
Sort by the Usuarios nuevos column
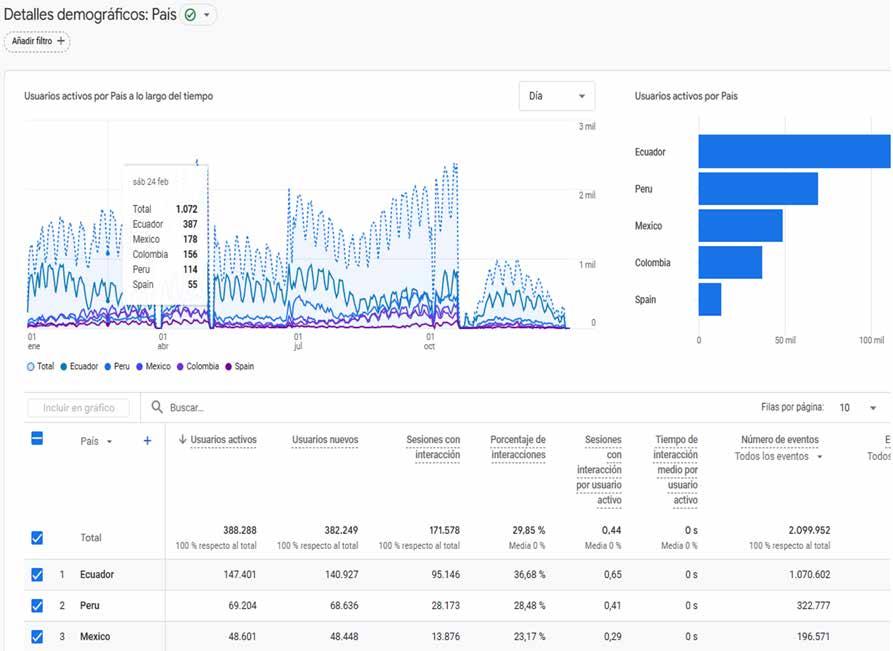[x=325, y=440]
